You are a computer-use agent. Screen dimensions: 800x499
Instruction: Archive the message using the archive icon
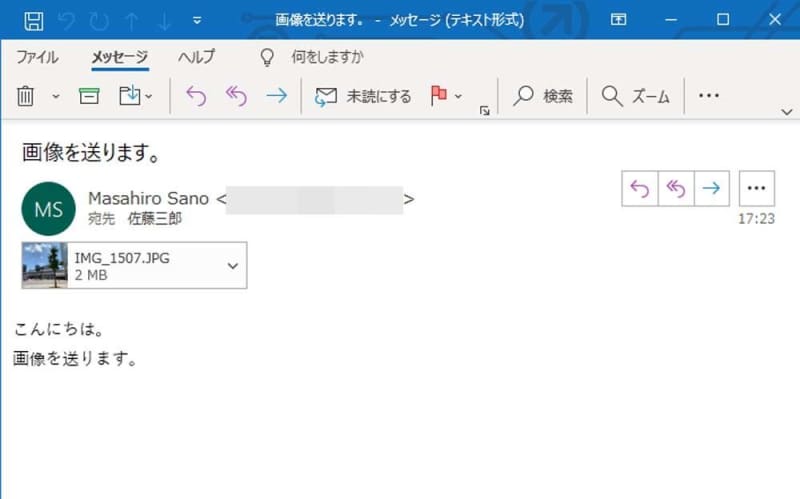coord(89,96)
